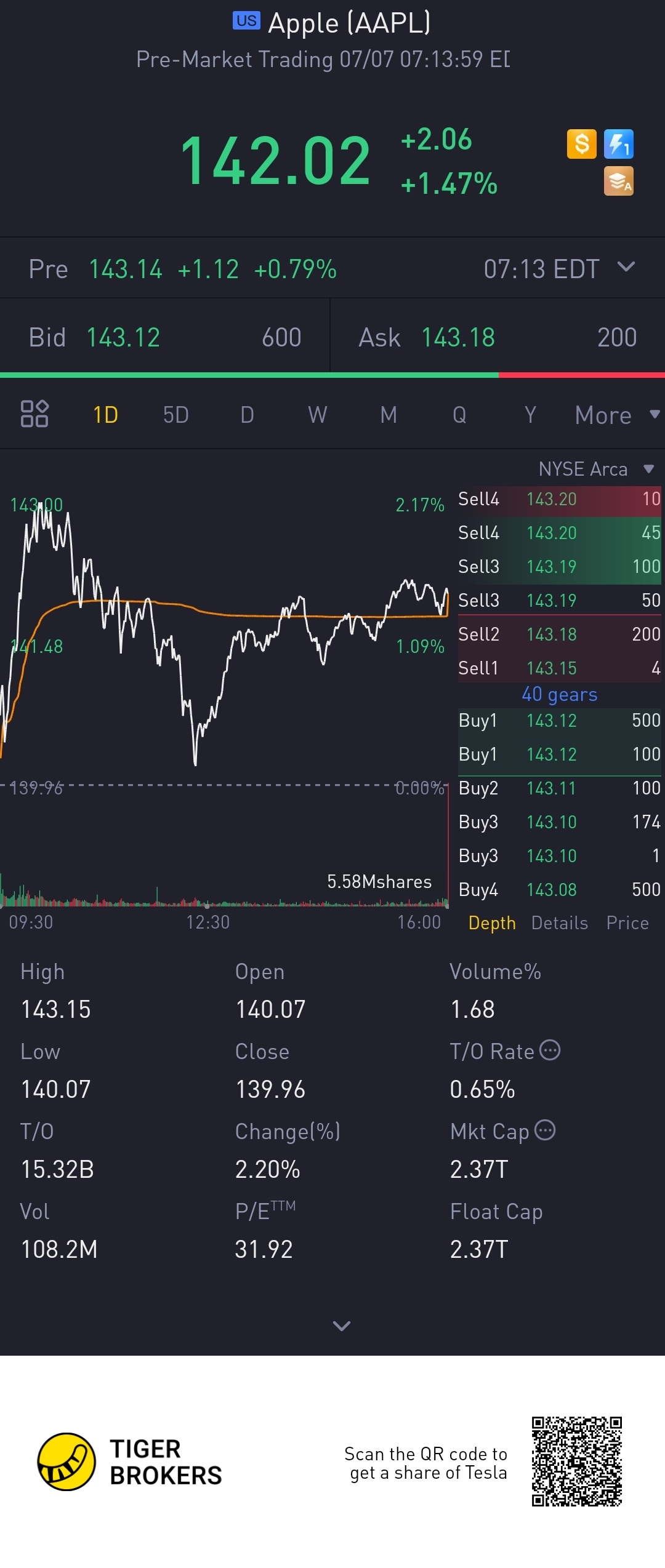The image size is (665, 1568).
Task: Switch to the Details tab
Action: pos(560,923)
